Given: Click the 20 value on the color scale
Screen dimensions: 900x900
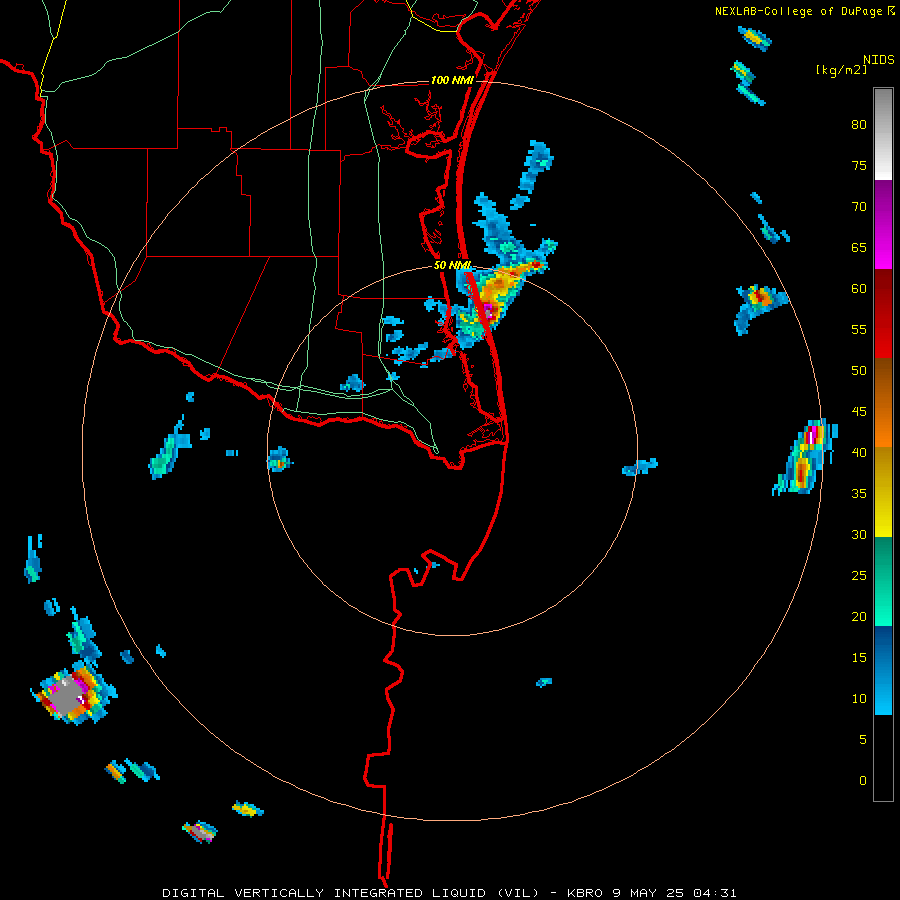Looking at the screenshot, I should coord(859,616).
